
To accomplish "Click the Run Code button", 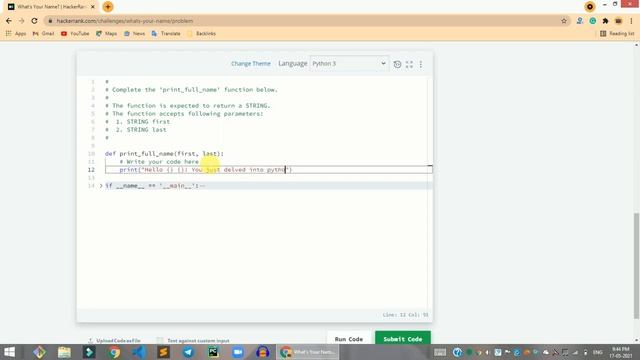I will 349,339.
